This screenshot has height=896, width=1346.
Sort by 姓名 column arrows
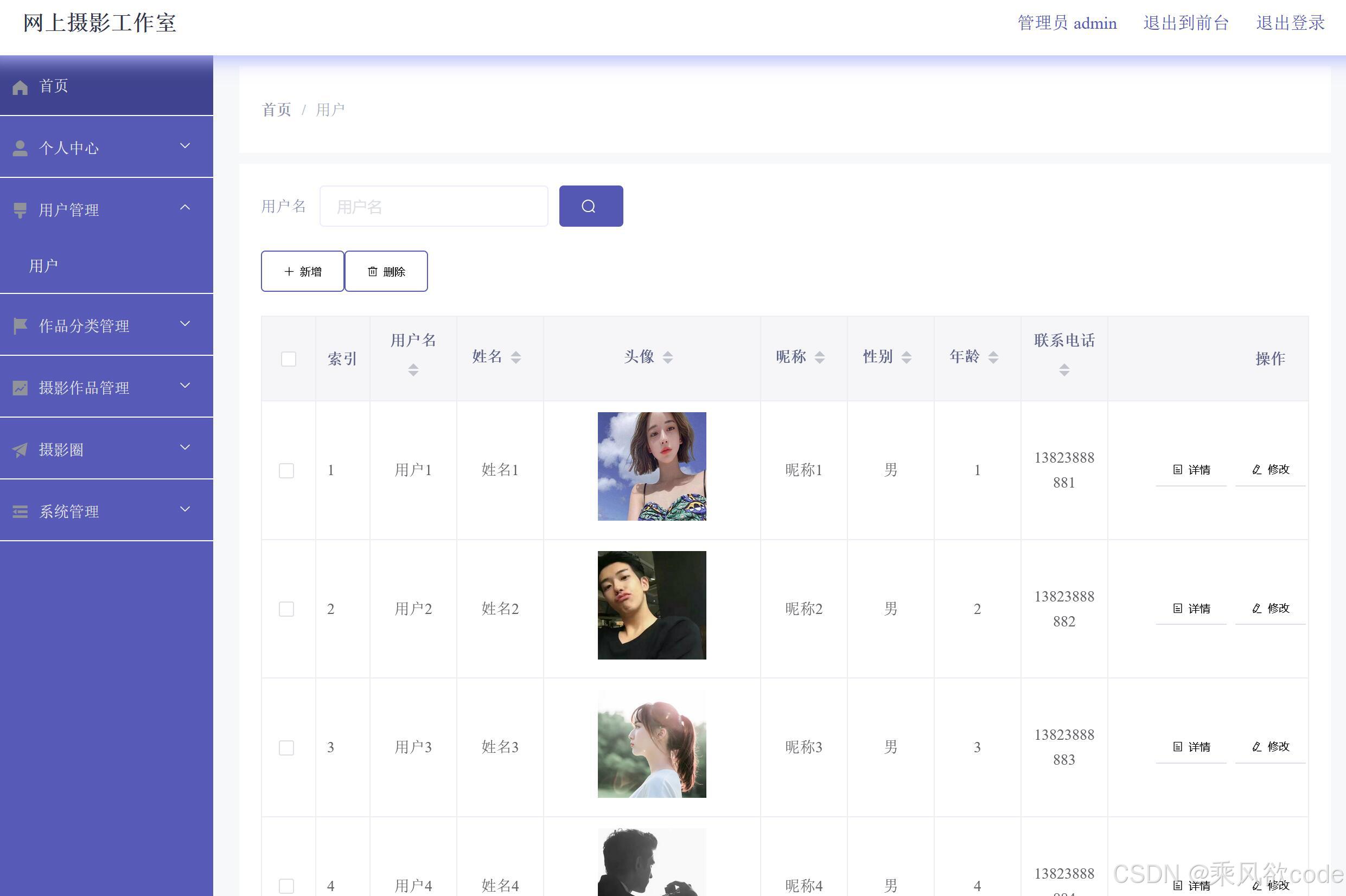(x=515, y=357)
